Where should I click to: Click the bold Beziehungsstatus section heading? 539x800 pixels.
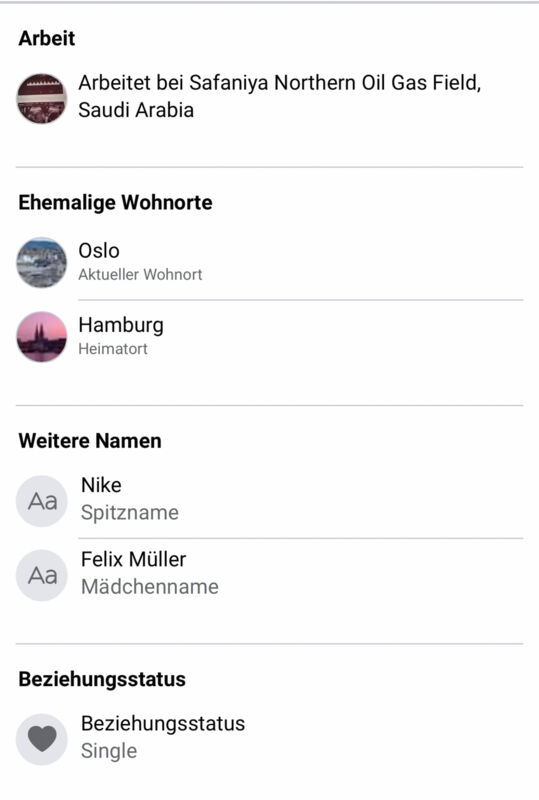pyautogui.click(x=102, y=680)
